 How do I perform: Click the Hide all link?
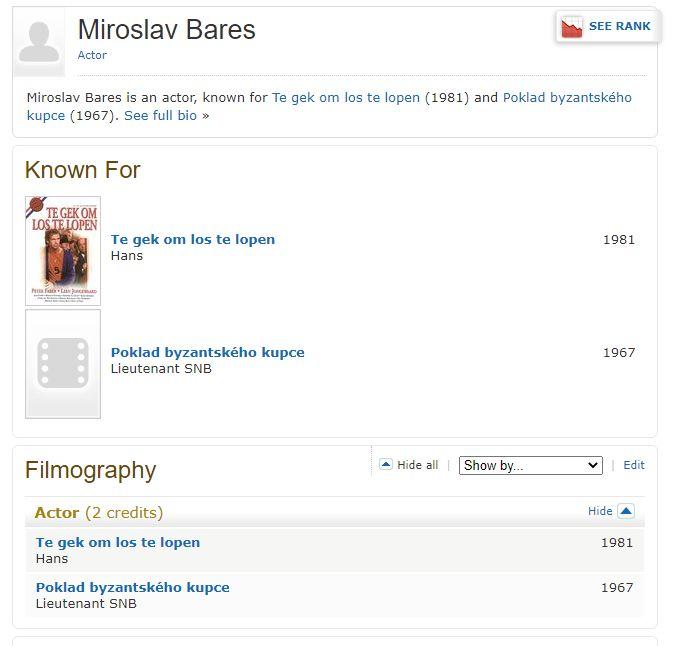point(418,465)
